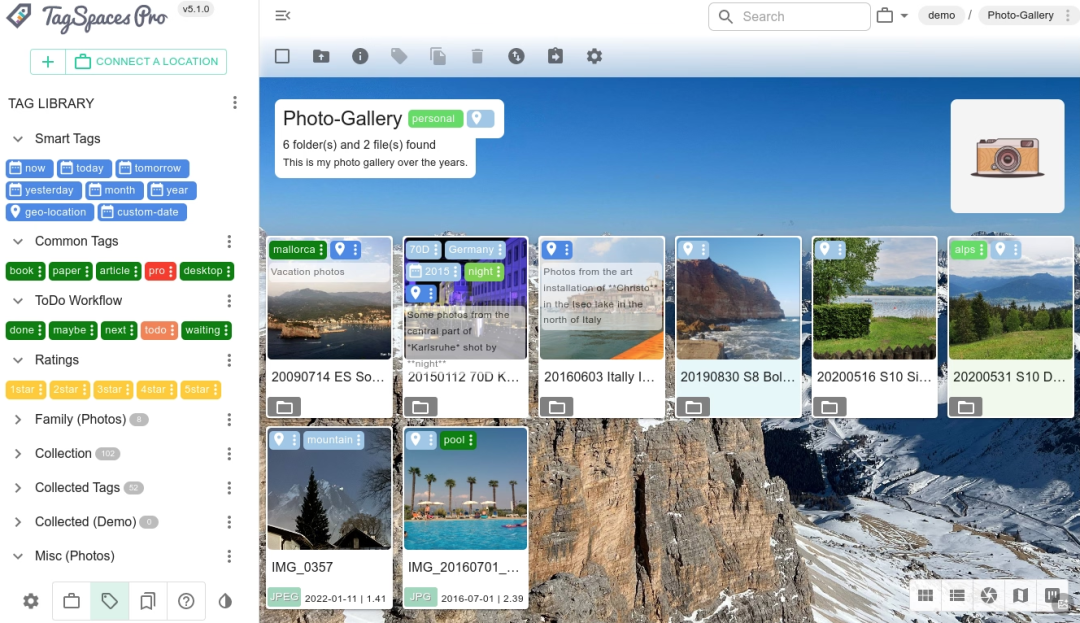Collapse the Misc (Photos) group
The width and height of the screenshot is (1080, 623).
point(18,556)
